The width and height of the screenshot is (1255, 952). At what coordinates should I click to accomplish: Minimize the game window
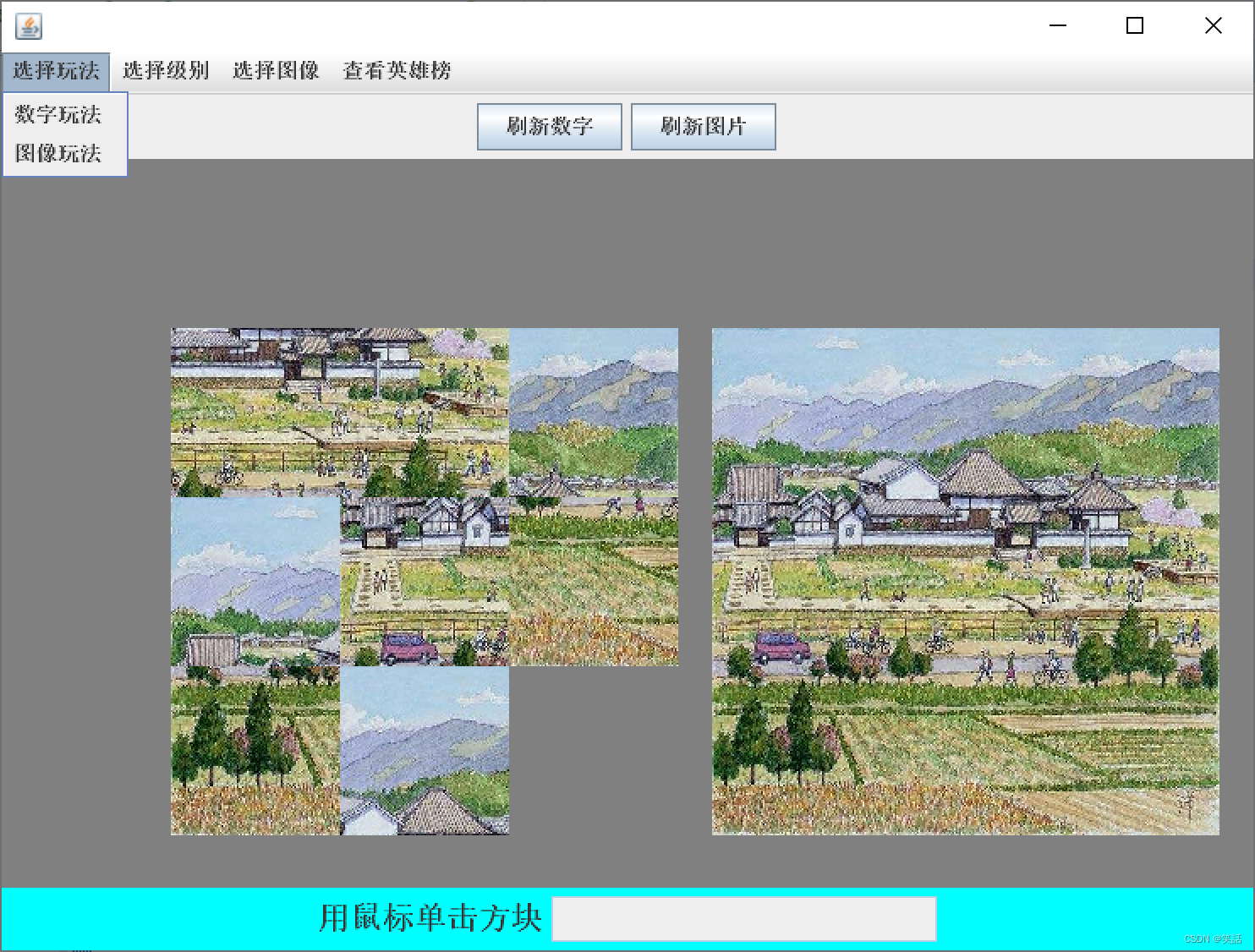pyautogui.click(x=1058, y=26)
